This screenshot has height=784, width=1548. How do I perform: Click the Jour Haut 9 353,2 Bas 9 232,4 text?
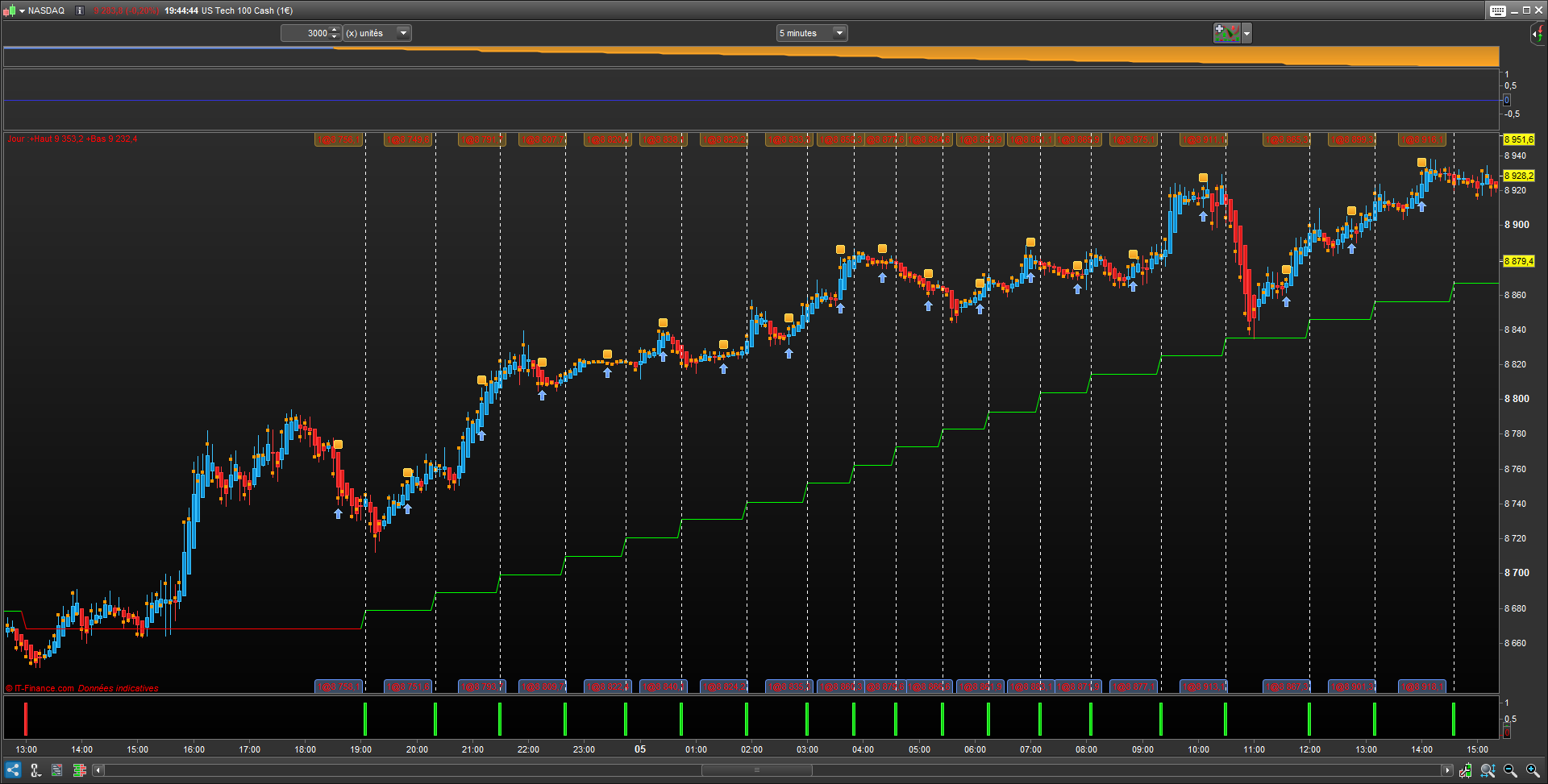pyautogui.click(x=73, y=139)
